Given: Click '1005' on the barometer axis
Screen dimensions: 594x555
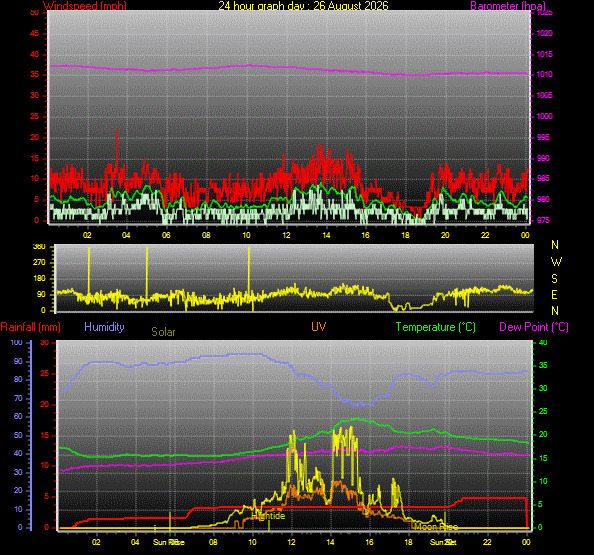Looking at the screenshot, I should click(x=544, y=95).
